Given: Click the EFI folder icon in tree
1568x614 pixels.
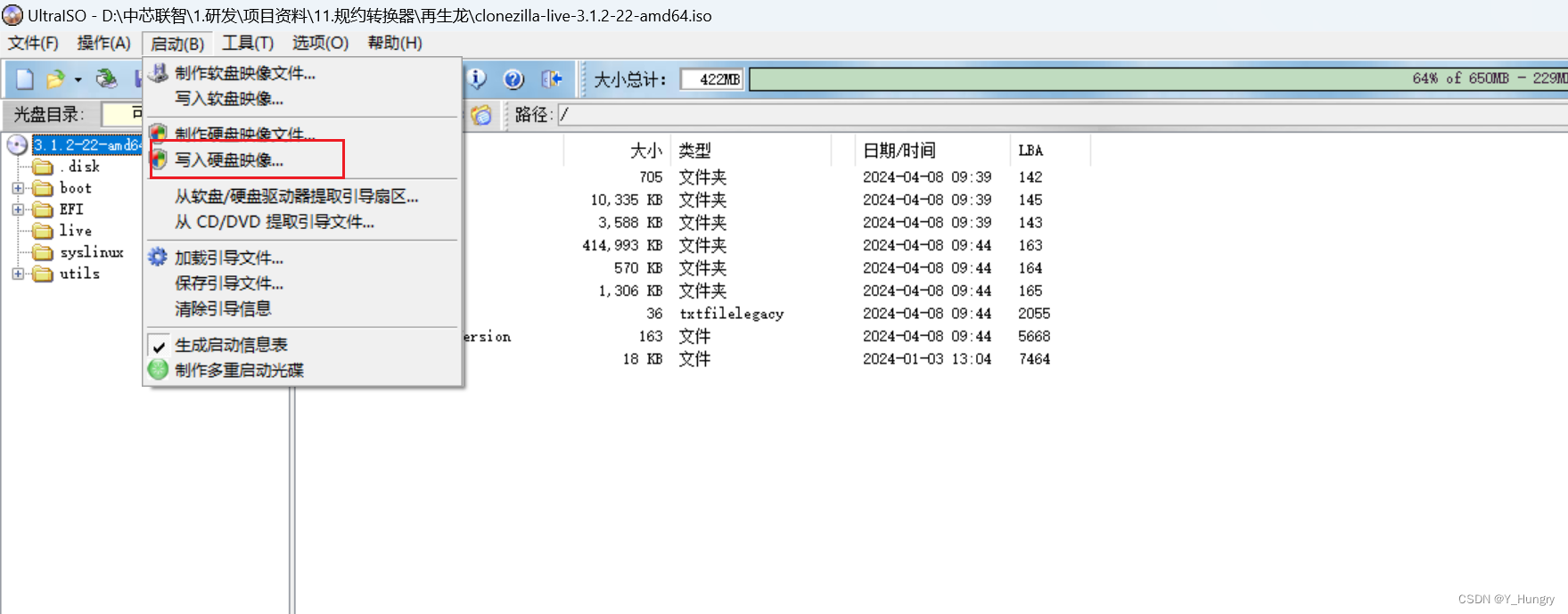Looking at the screenshot, I should 43,209.
